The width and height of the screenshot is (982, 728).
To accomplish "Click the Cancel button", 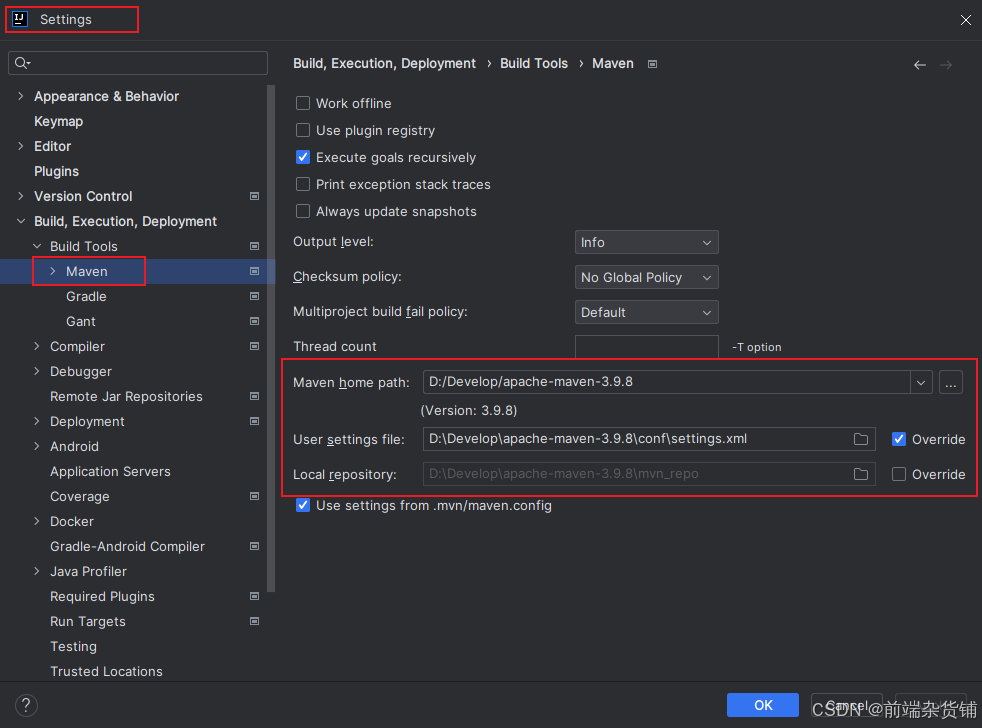I will coord(847,705).
